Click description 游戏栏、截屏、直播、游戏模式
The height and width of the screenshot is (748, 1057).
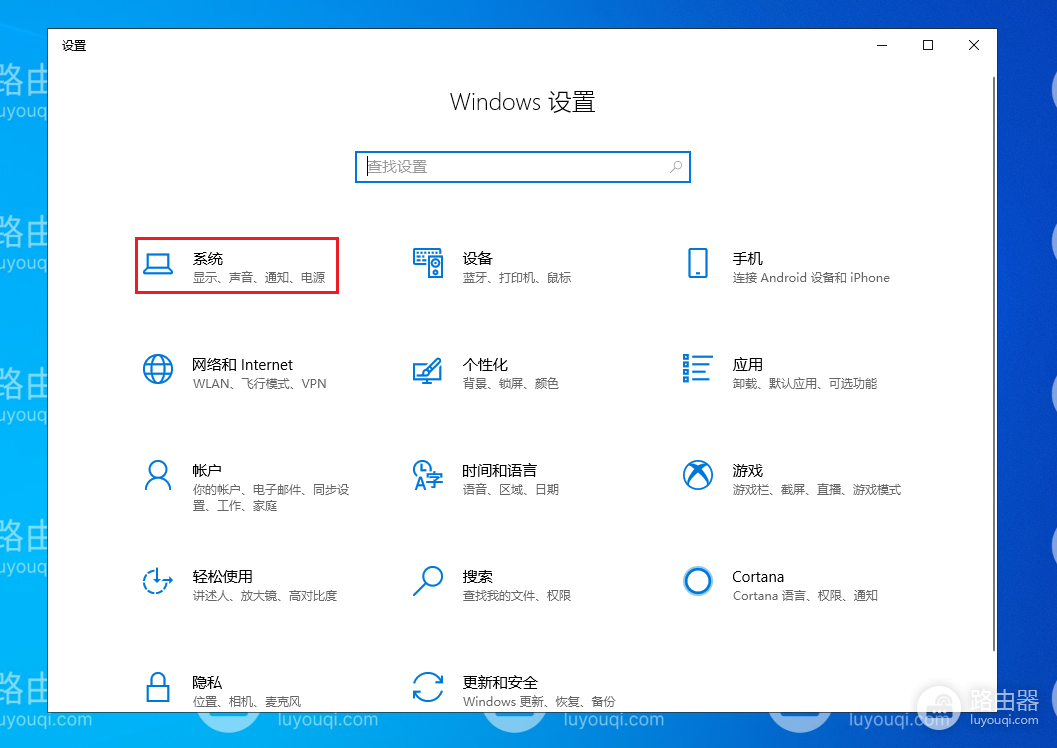point(817,489)
